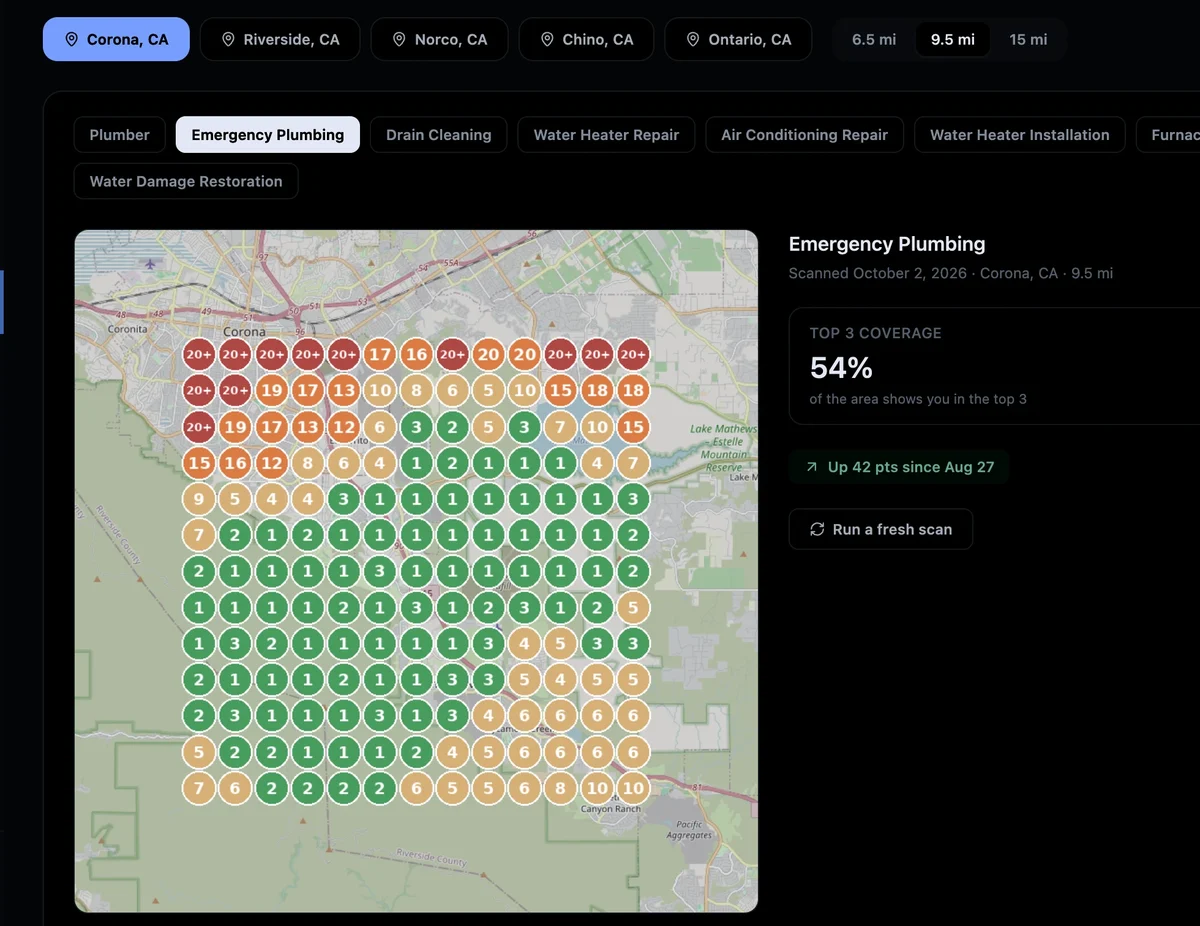Screen dimensions: 1200x926
Task: Switch radius to 15 mi
Action: pyautogui.click(x=1028, y=39)
